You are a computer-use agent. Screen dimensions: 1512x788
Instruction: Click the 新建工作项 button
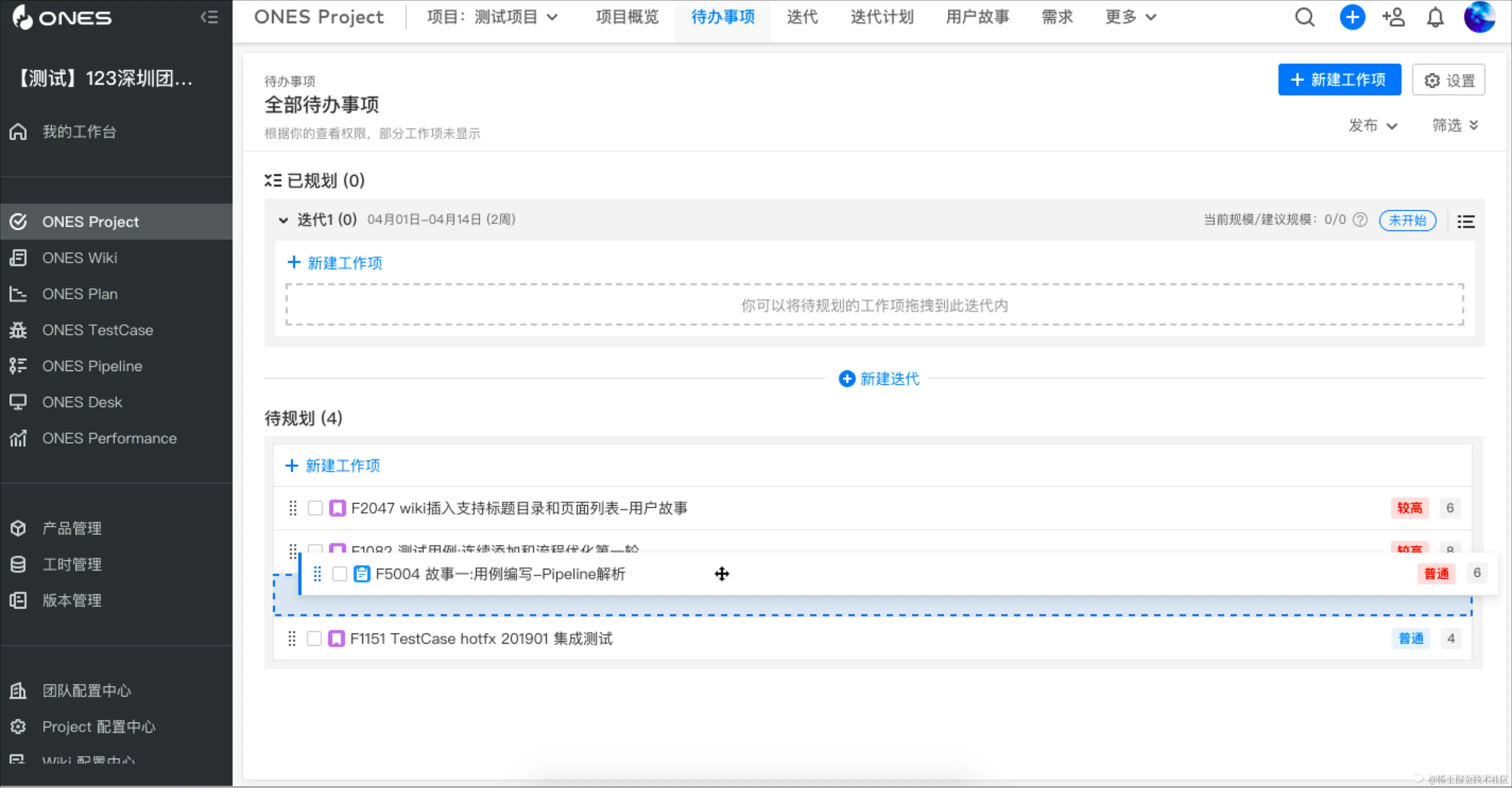click(x=1339, y=79)
